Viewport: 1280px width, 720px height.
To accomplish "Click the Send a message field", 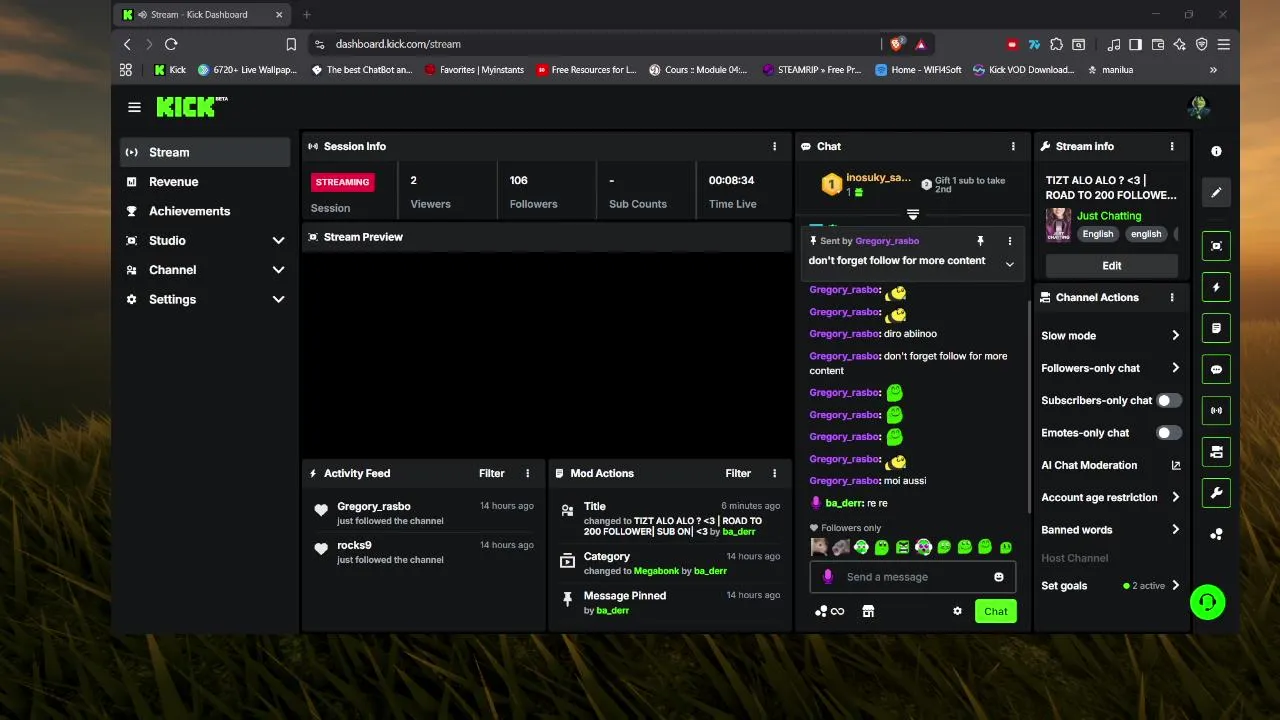I will (912, 577).
